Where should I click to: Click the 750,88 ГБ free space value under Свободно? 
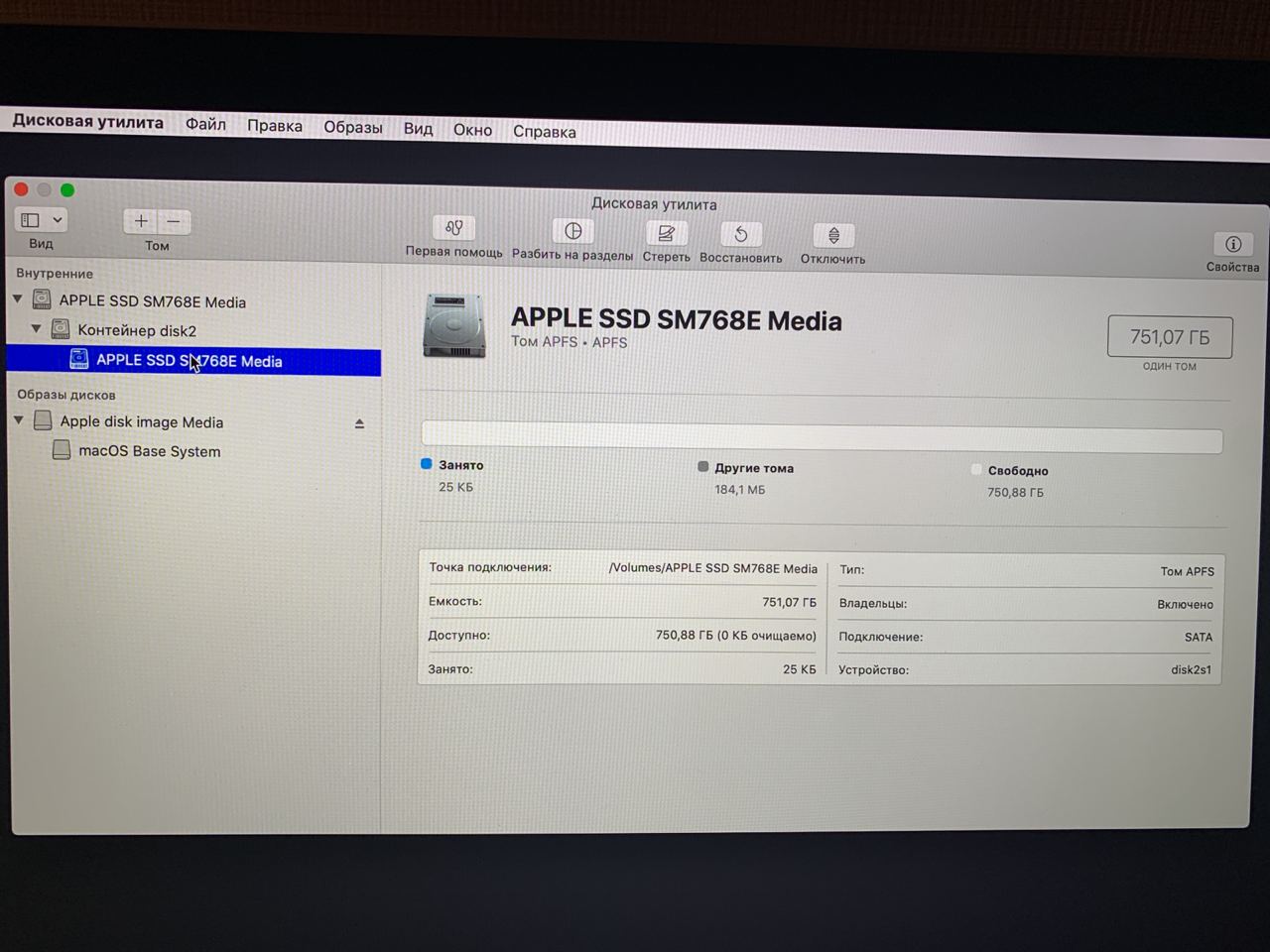(1015, 492)
